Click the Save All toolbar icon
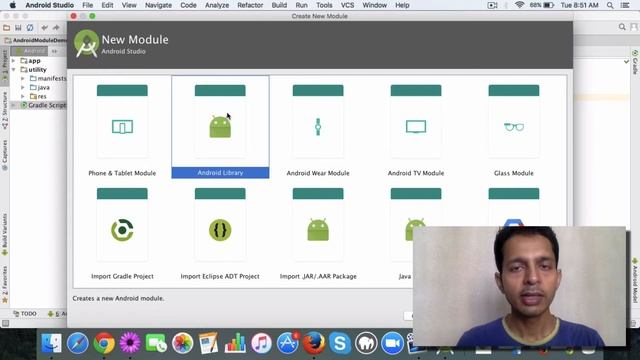640x360 pixels. point(18,28)
